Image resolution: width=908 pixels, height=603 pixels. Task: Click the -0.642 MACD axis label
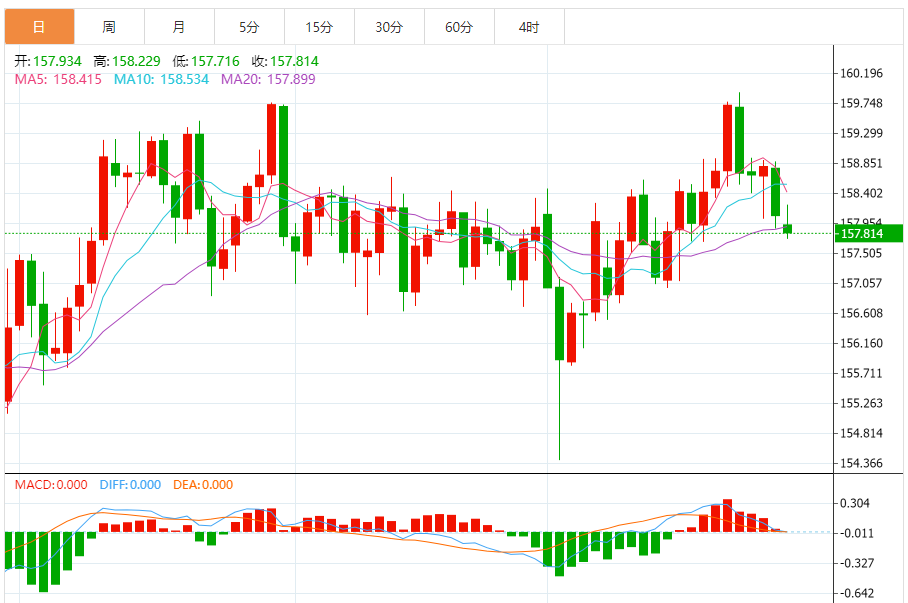pos(856,594)
